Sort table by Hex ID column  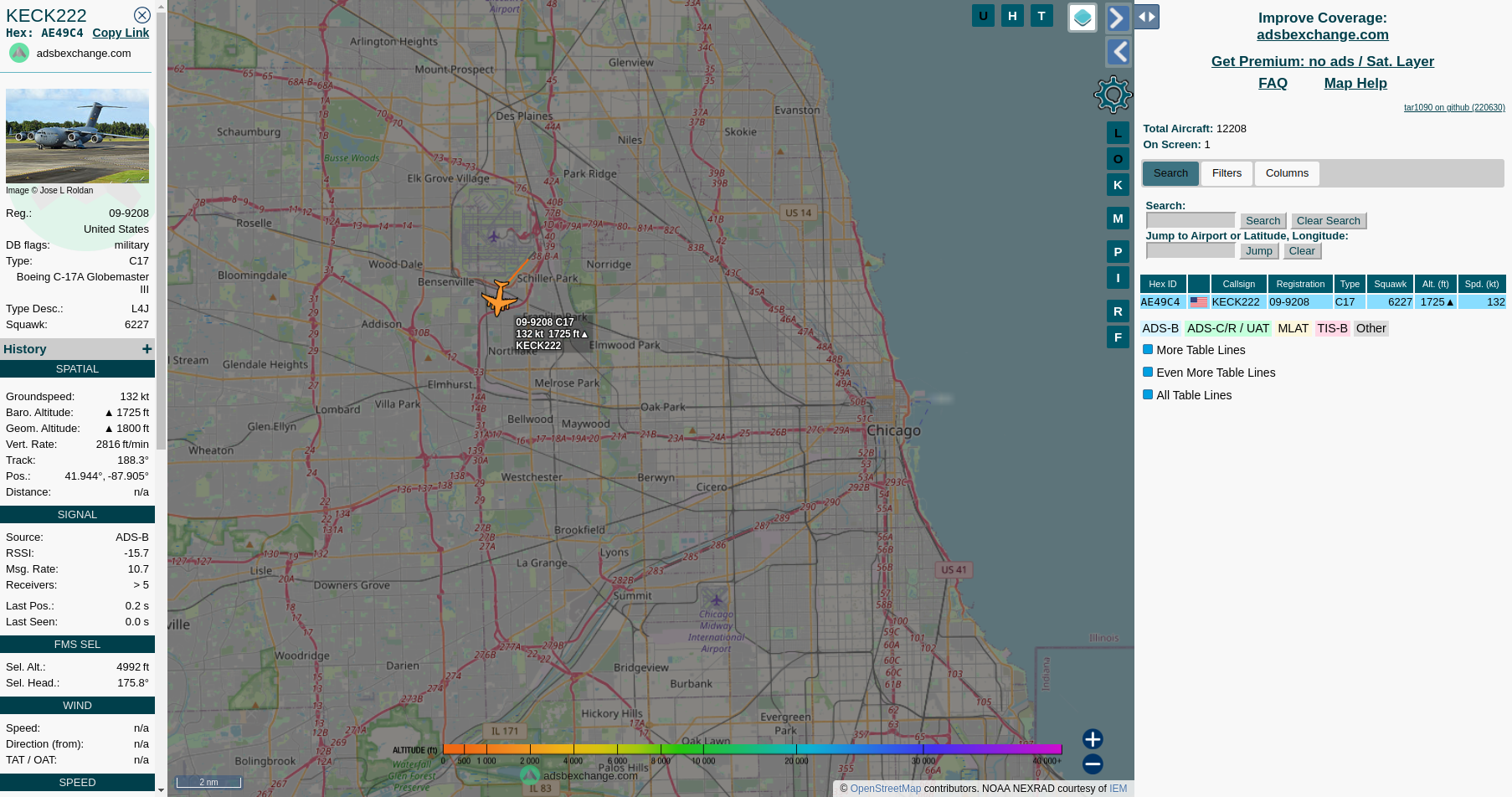coord(1163,284)
